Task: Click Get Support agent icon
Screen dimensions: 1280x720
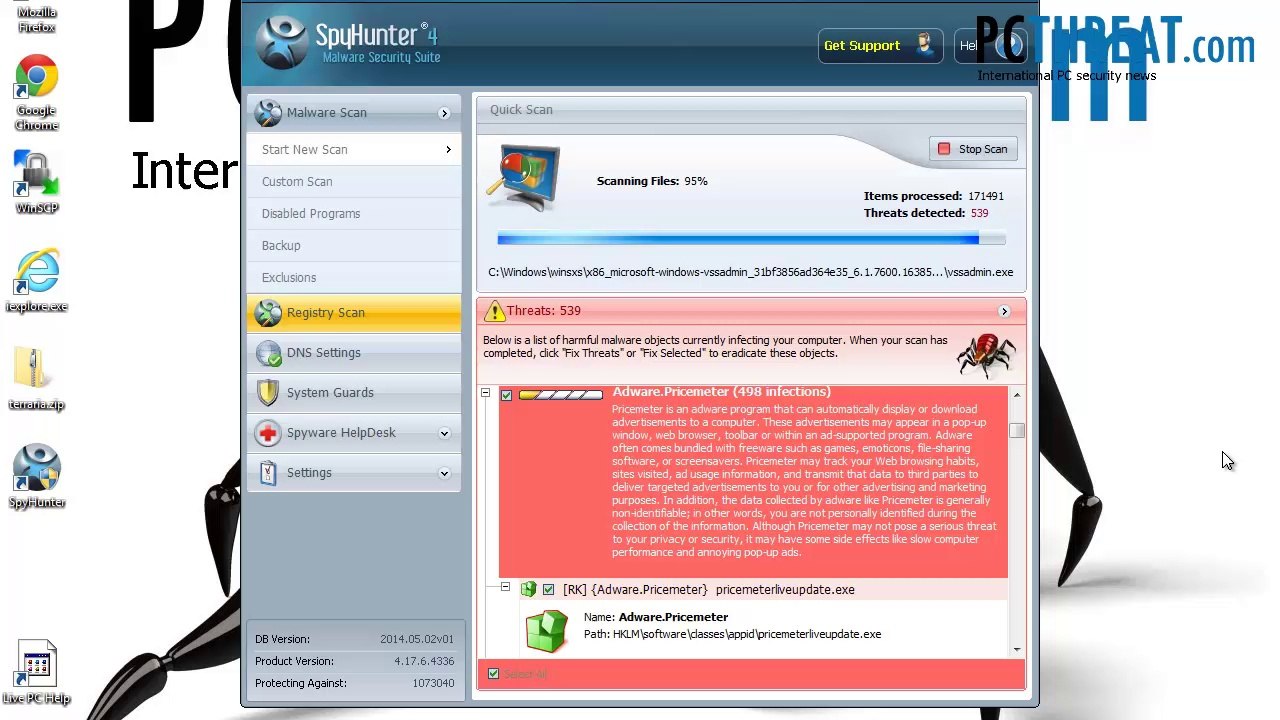Action: click(924, 45)
